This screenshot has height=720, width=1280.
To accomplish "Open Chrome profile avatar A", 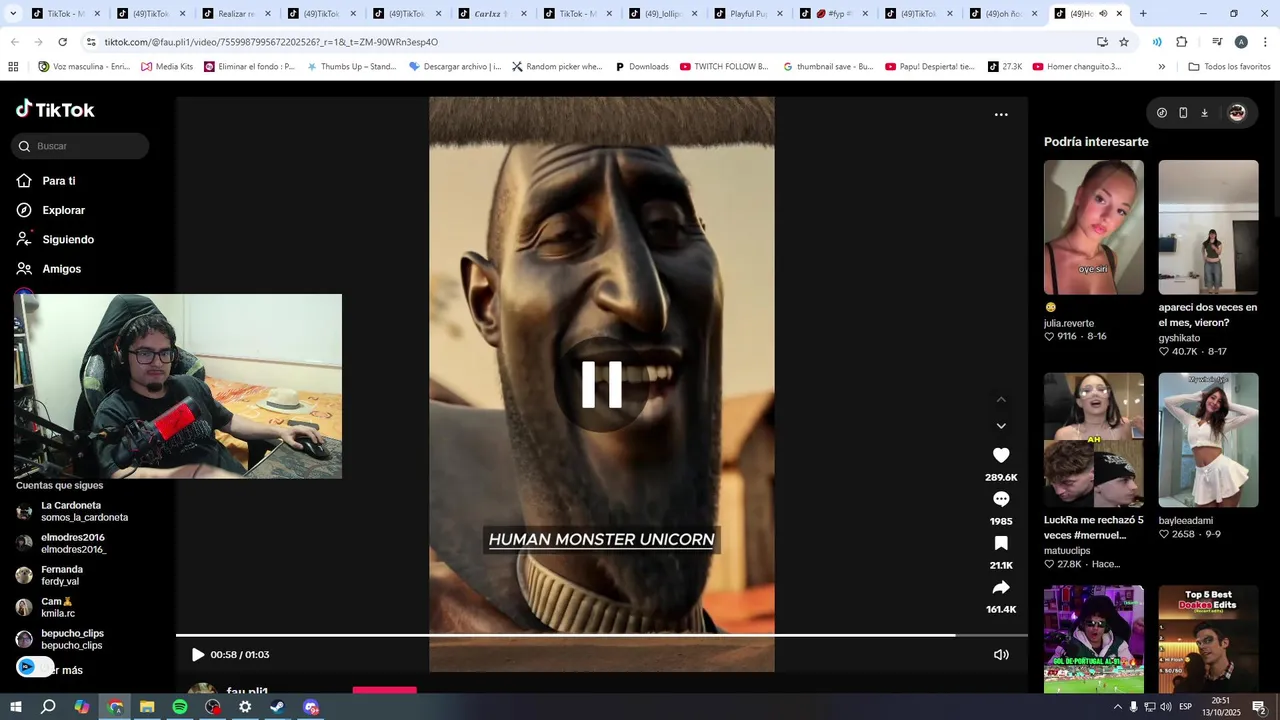I will click(1241, 42).
